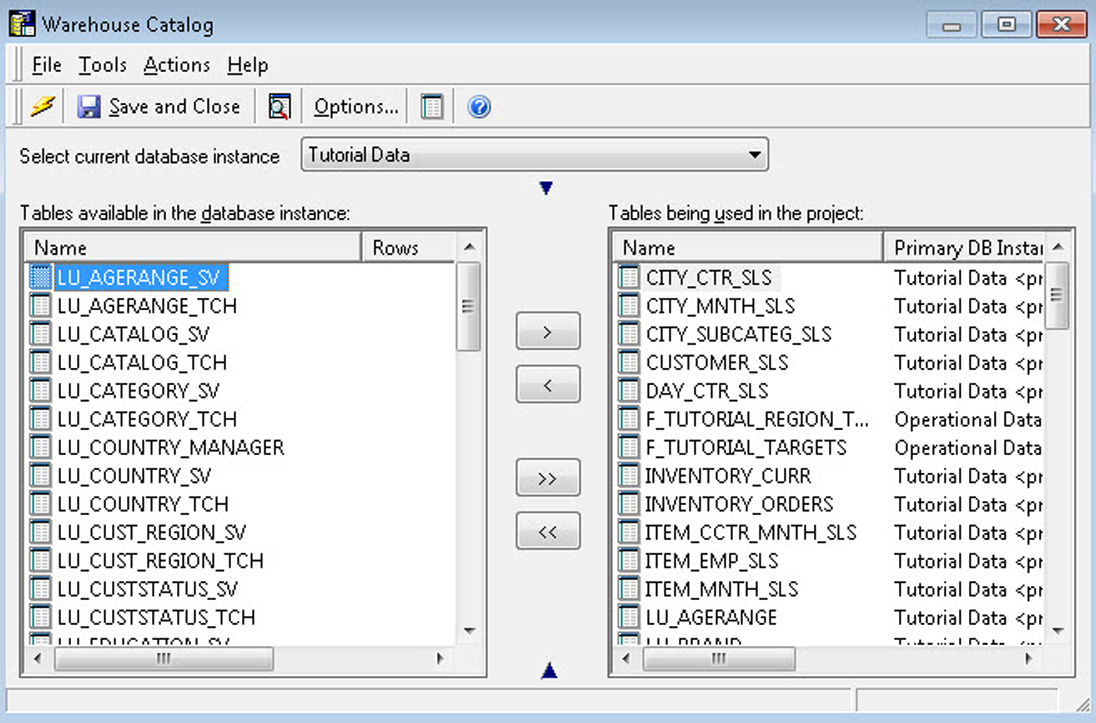Click the Warehouse Catalog title bar icon
Screen dimensions: 1096x723
point(22,24)
